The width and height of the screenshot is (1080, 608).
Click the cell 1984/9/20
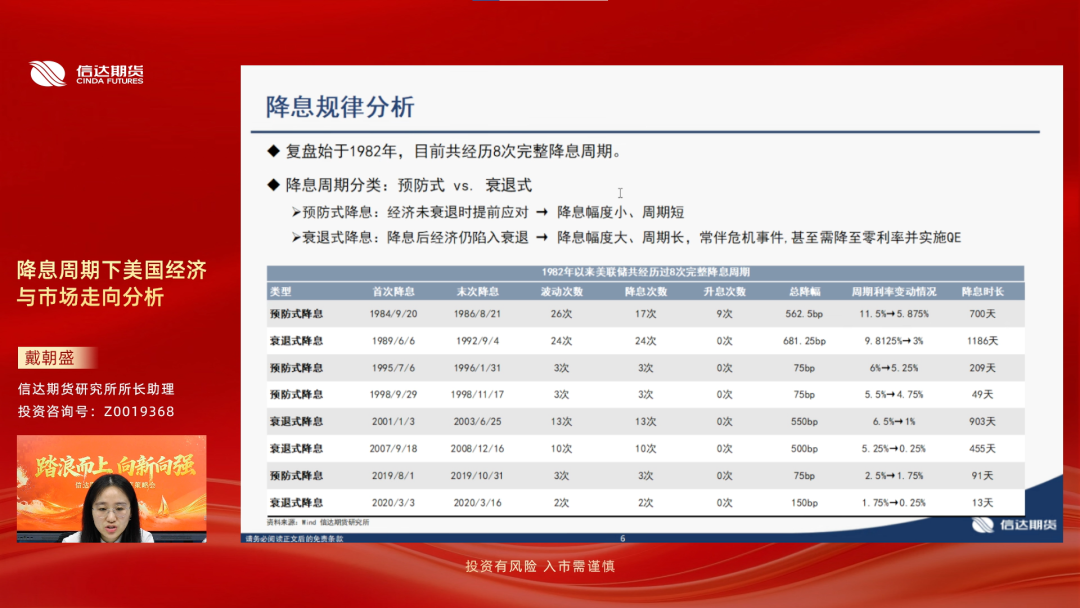point(393,313)
